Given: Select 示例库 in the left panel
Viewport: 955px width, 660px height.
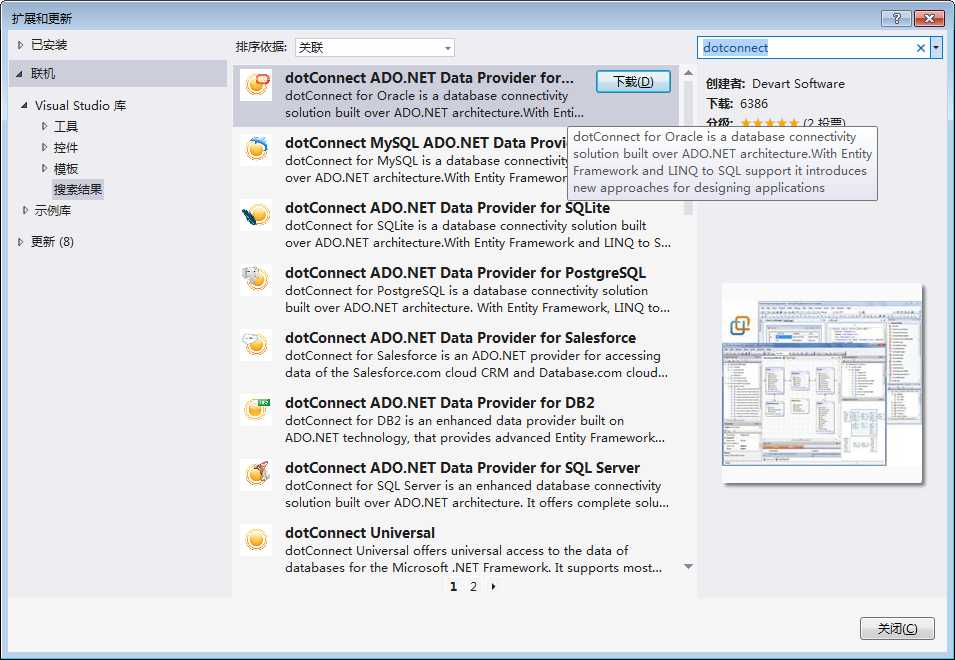Looking at the screenshot, I should [x=52, y=210].
